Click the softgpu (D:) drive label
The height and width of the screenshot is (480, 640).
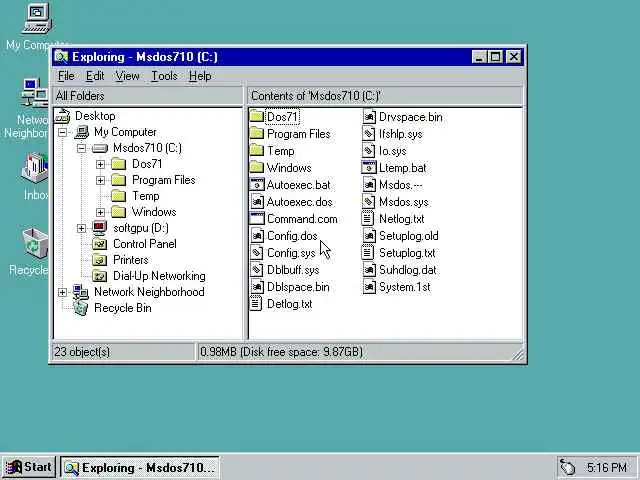click(x=141, y=228)
